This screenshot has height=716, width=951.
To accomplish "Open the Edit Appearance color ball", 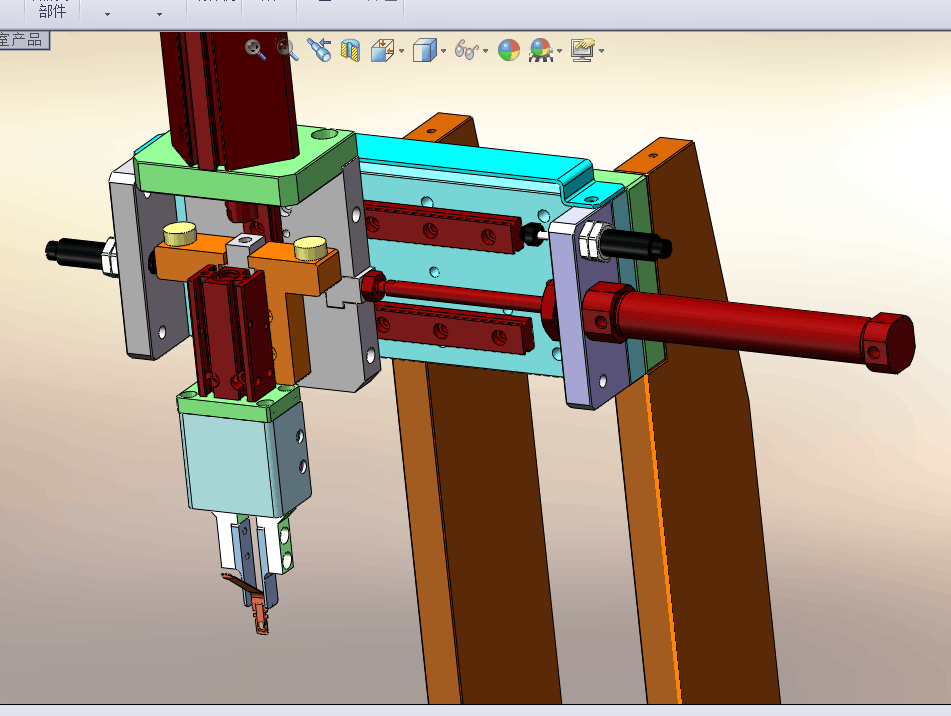I will 509,50.
